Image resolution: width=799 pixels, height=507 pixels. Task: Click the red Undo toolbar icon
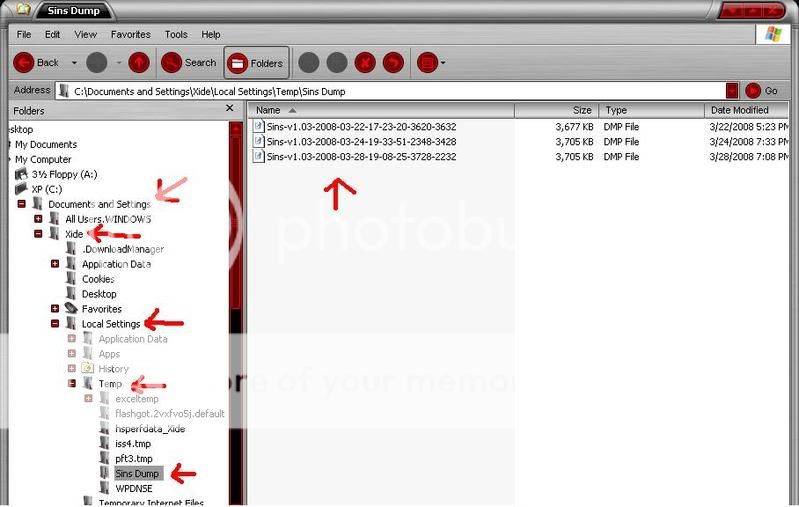(x=393, y=63)
